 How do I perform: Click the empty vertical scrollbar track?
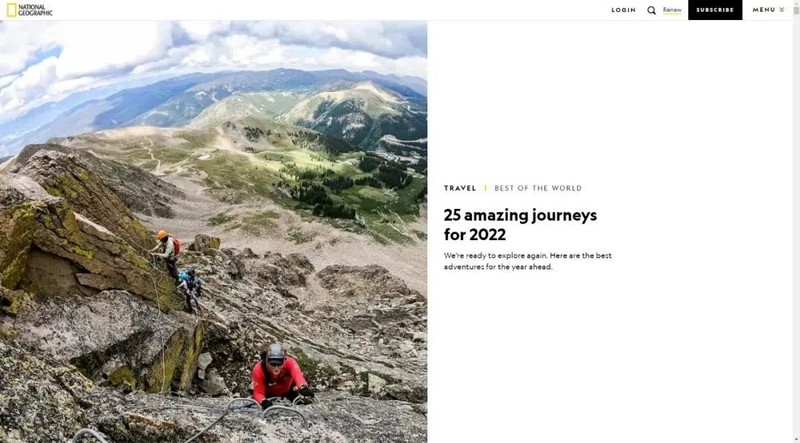[x=796, y=225]
